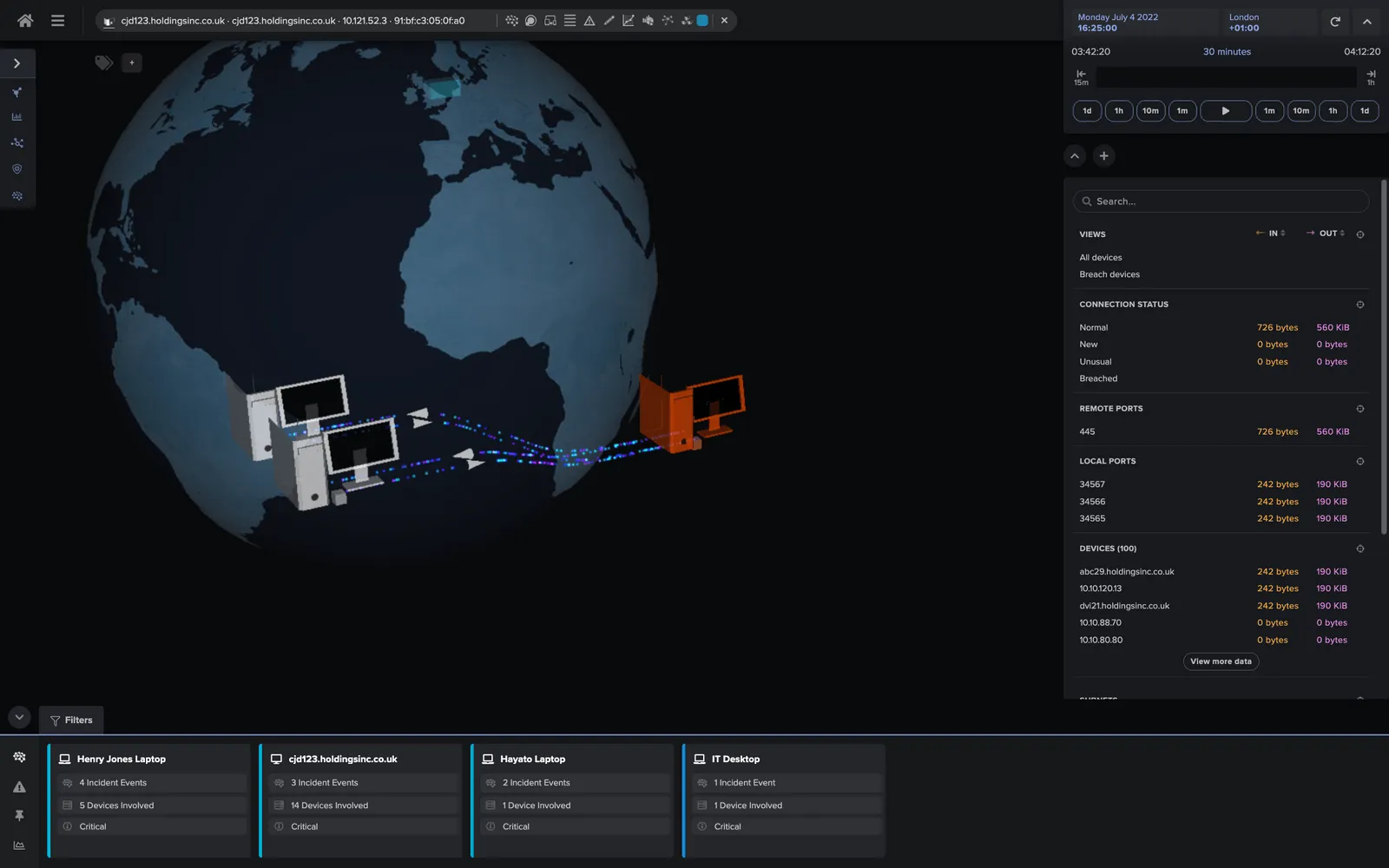Select the All devices view
The height and width of the screenshot is (868, 1389).
click(1101, 257)
